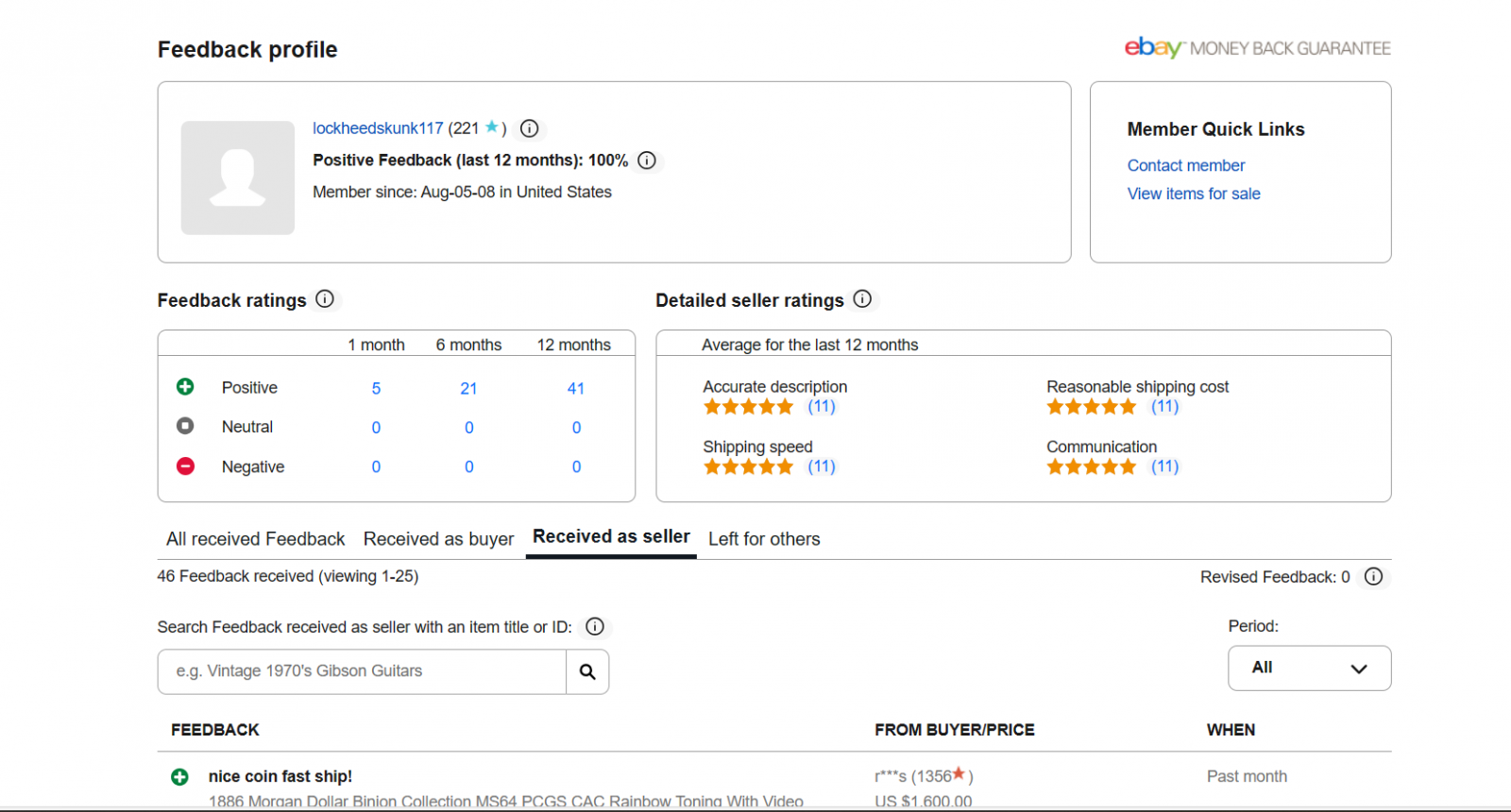Click into the feedback item search field

(362, 671)
